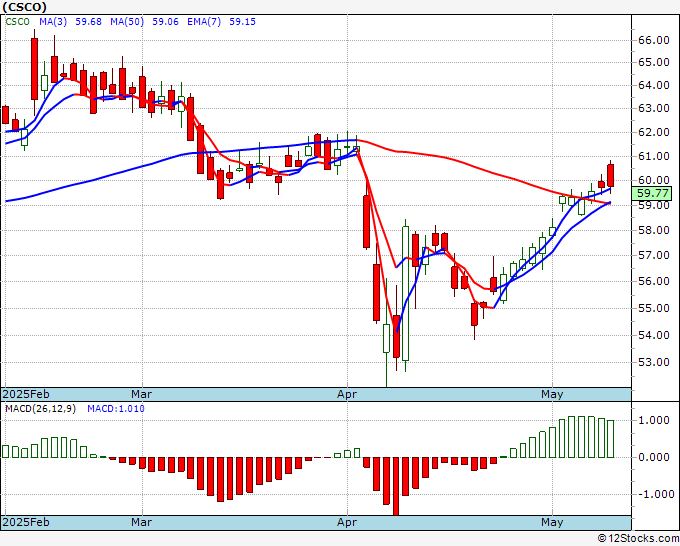The width and height of the screenshot is (680, 546).
Task: Click the tall red candlestick near 66.00
Action: pyautogui.click(x=34, y=69)
